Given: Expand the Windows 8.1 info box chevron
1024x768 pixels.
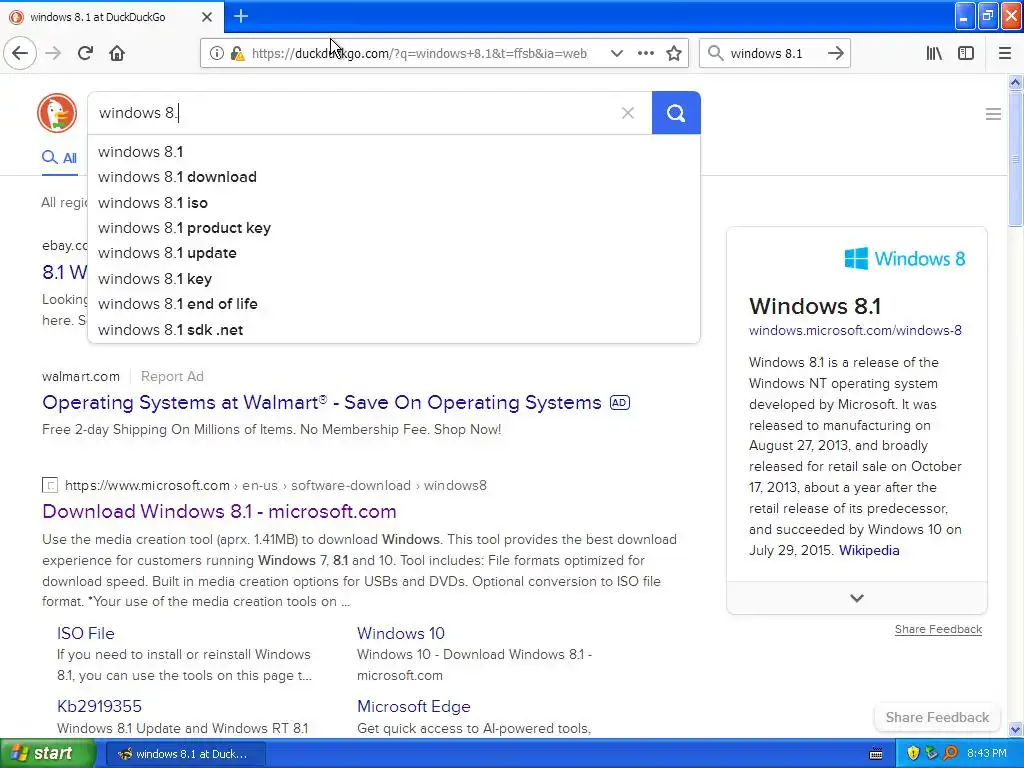Looking at the screenshot, I should [x=857, y=598].
